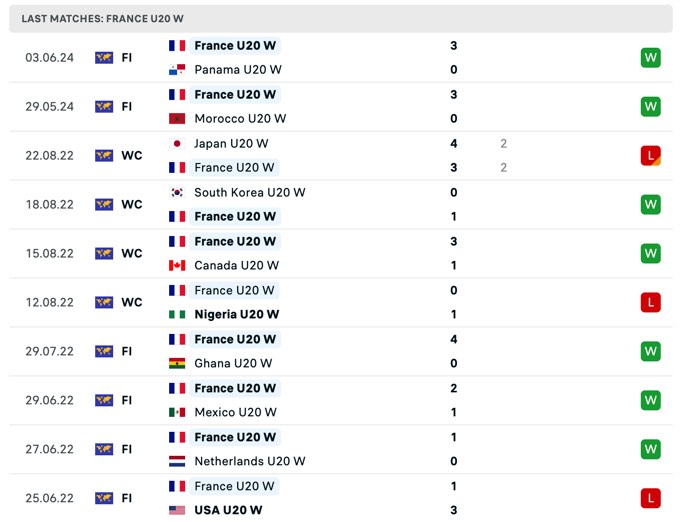Open the Nigeria U20 W team link
Image resolution: width=684 pixels, height=522 pixels.
236,314
